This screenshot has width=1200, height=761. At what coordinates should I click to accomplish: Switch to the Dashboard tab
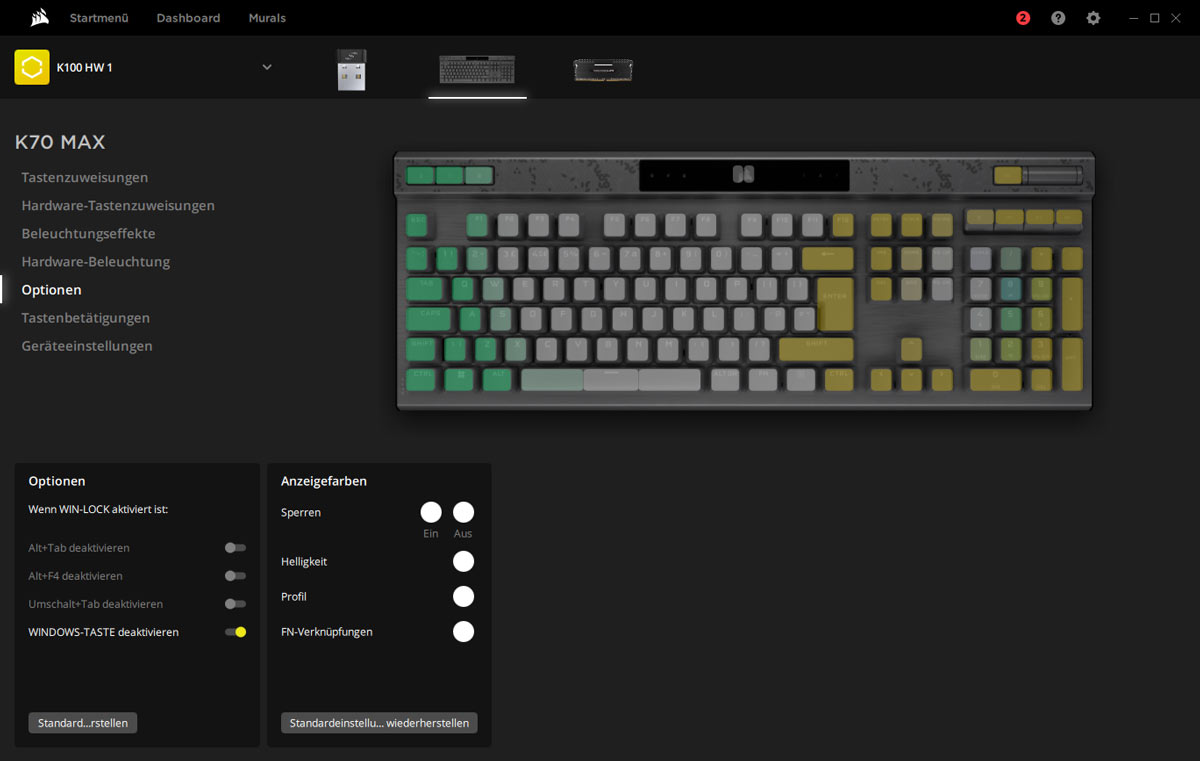[x=188, y=18]
